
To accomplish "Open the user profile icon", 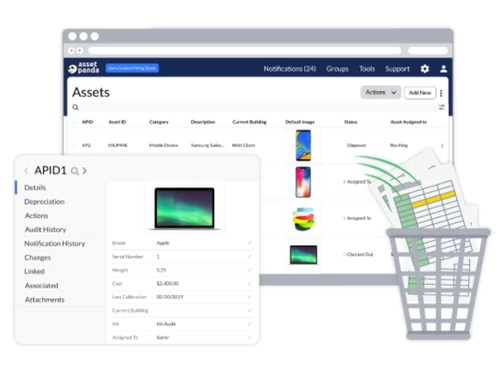I will 443,69.
